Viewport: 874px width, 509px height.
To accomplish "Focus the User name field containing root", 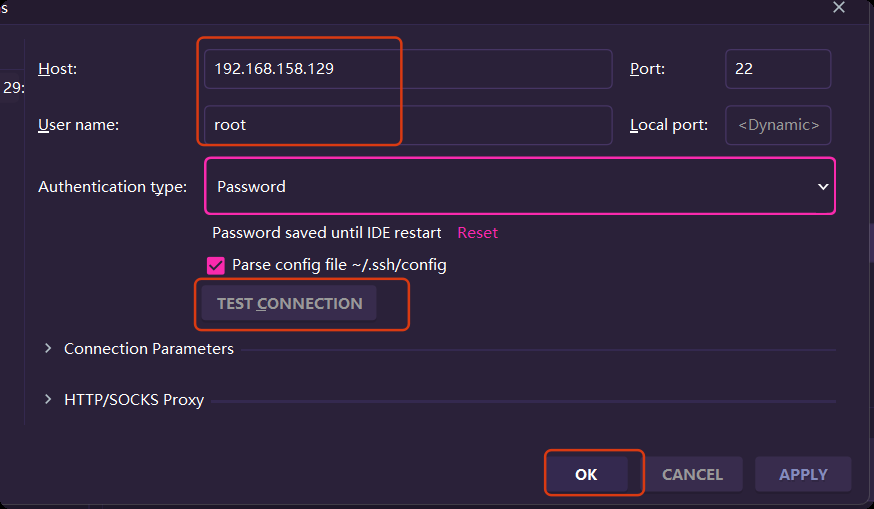I will (x=408, y=125).
